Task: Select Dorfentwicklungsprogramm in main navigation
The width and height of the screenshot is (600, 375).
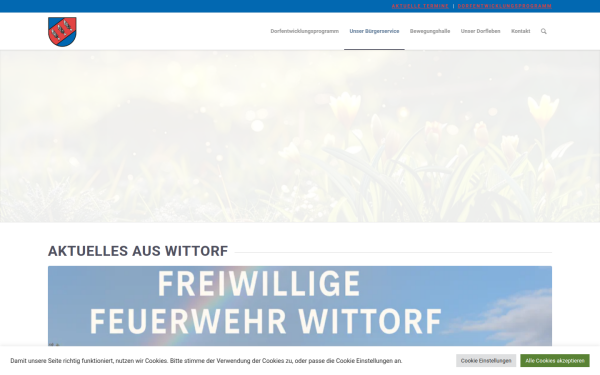Action: tap(305, 31)
